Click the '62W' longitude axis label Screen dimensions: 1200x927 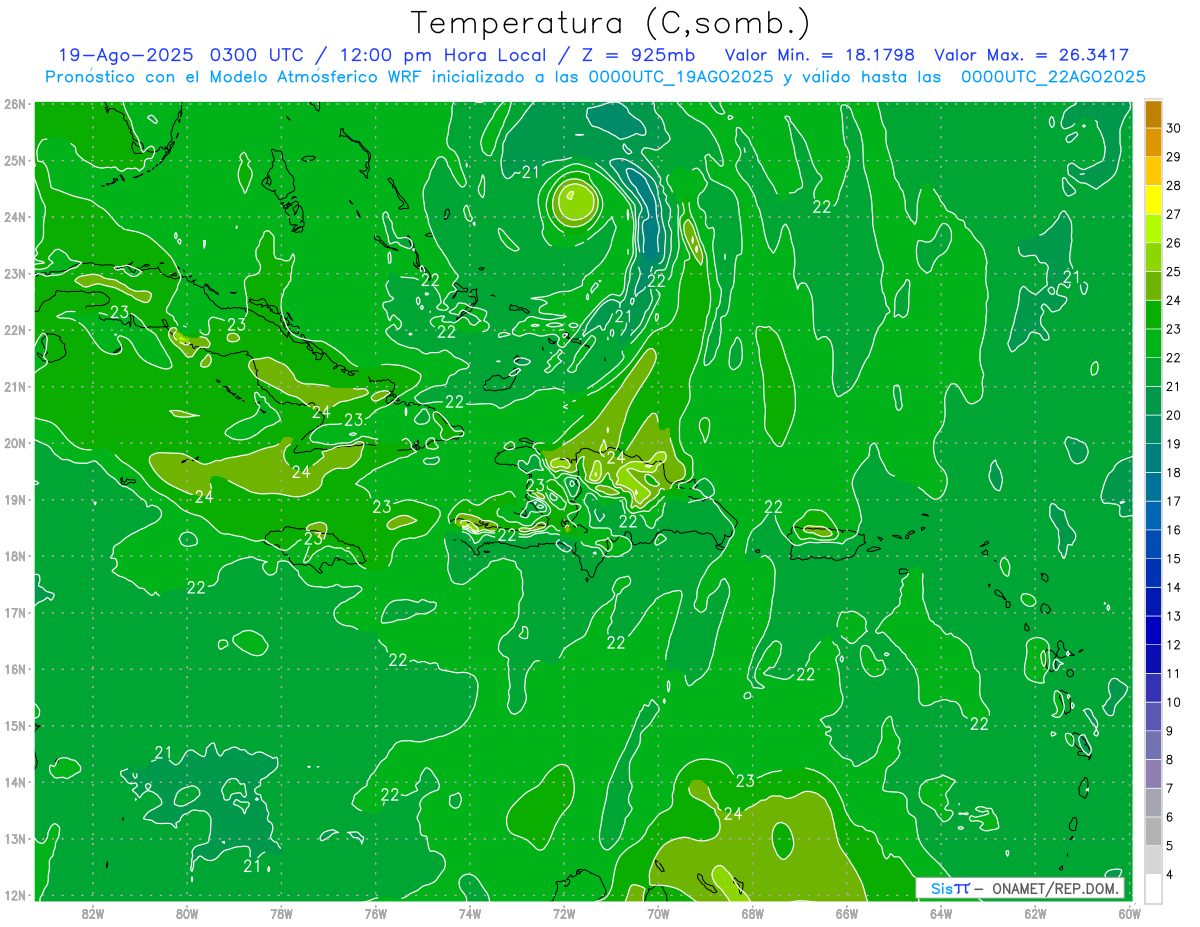1034,913
